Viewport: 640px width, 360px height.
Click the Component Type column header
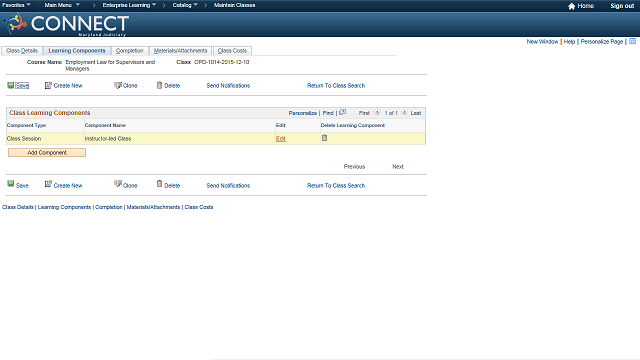tap(27, 125)
